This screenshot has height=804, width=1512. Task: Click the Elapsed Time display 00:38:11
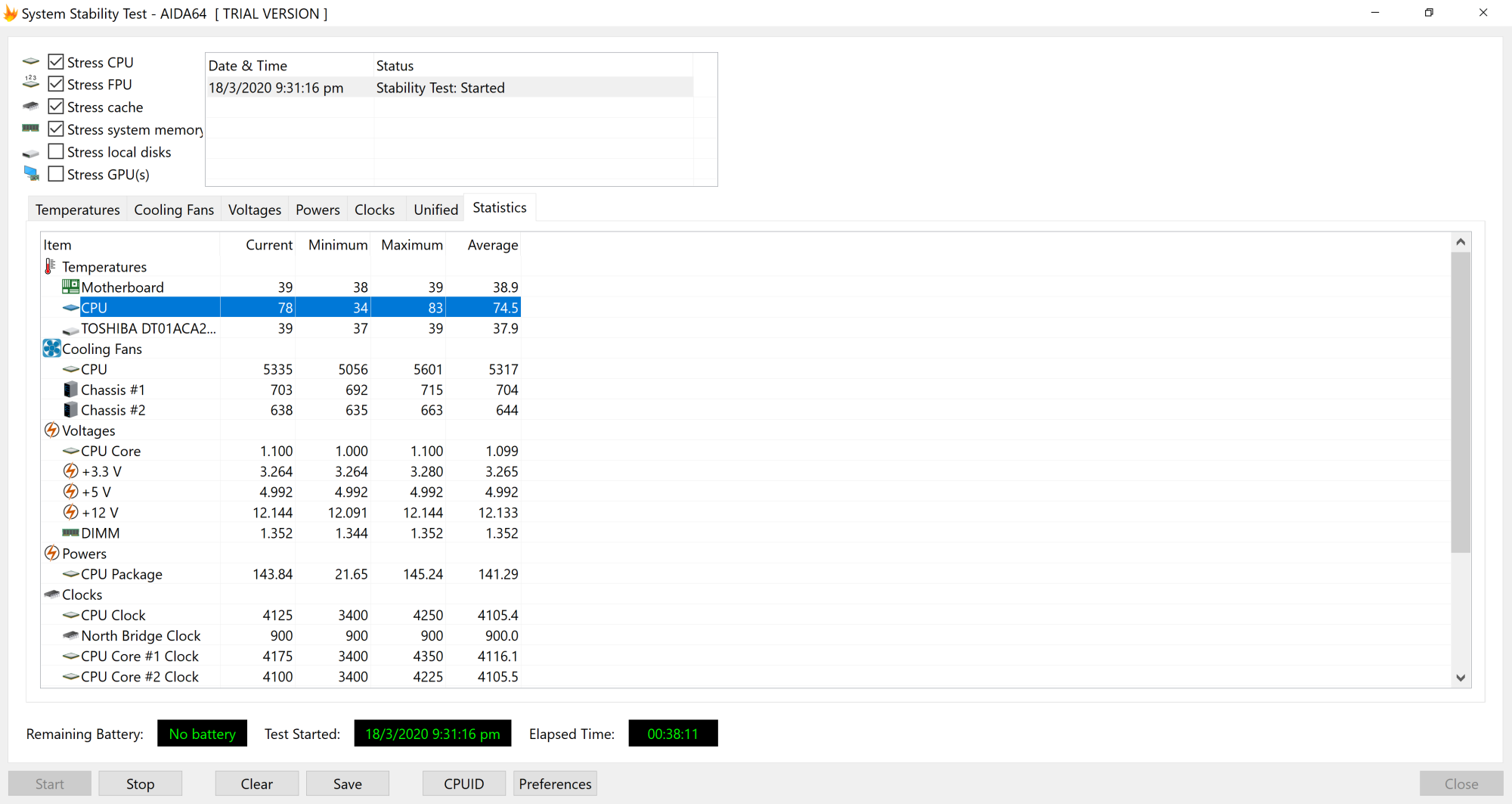pyautogui.click(x=673, y=734)
